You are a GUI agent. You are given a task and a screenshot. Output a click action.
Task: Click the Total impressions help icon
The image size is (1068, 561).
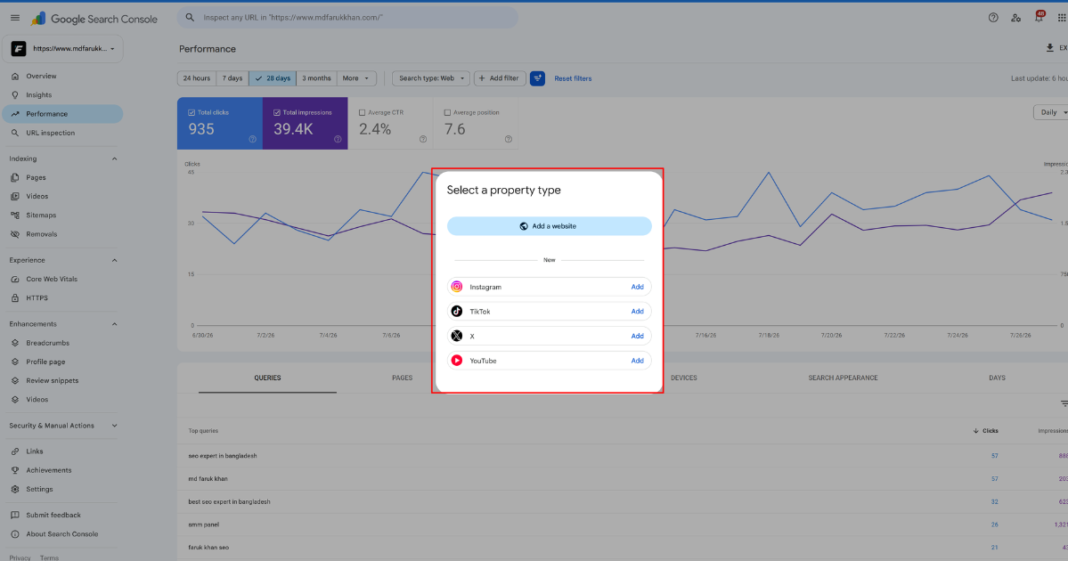click(x=338, y=139)
